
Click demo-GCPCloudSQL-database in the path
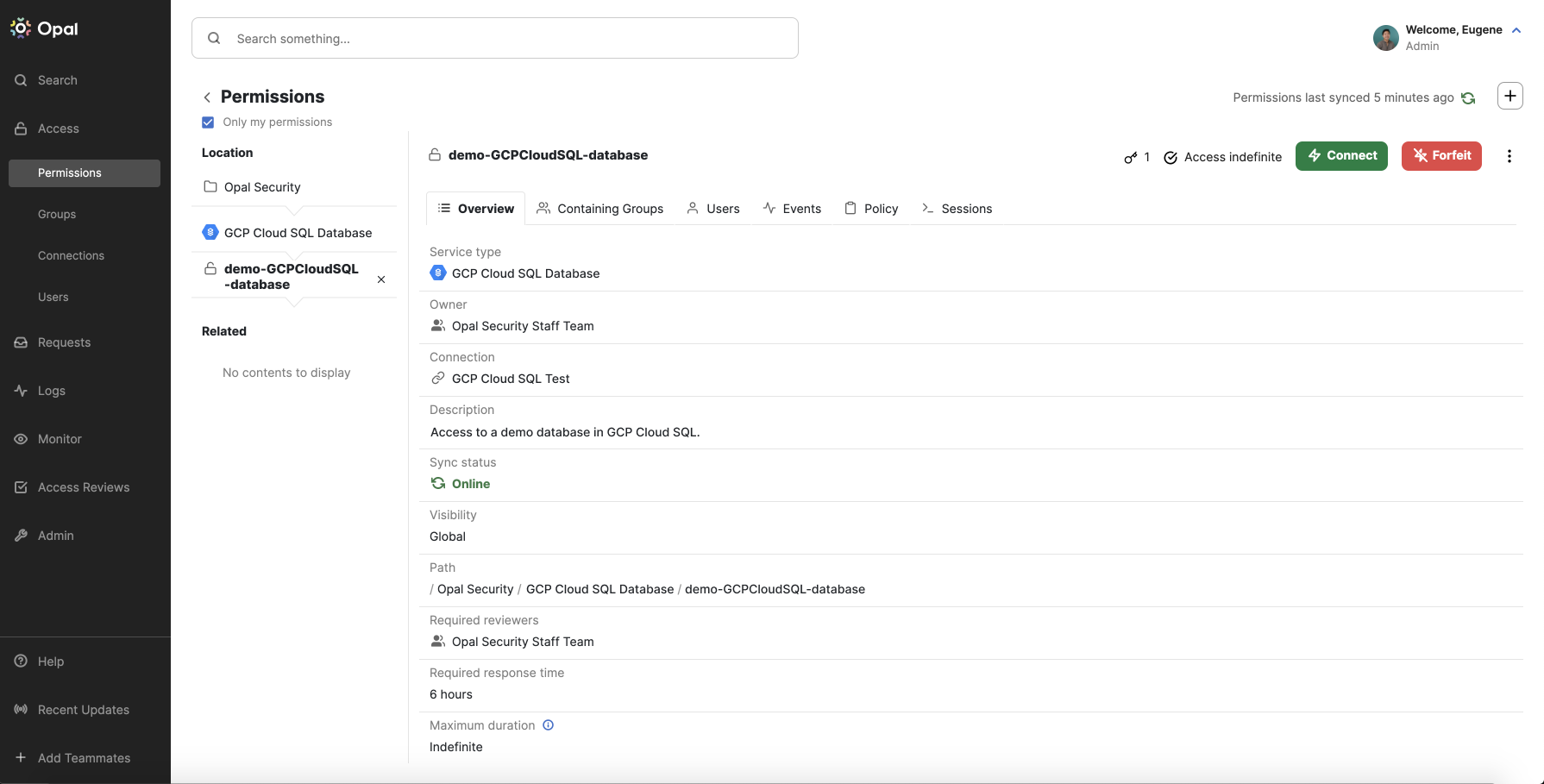point(775,589)
